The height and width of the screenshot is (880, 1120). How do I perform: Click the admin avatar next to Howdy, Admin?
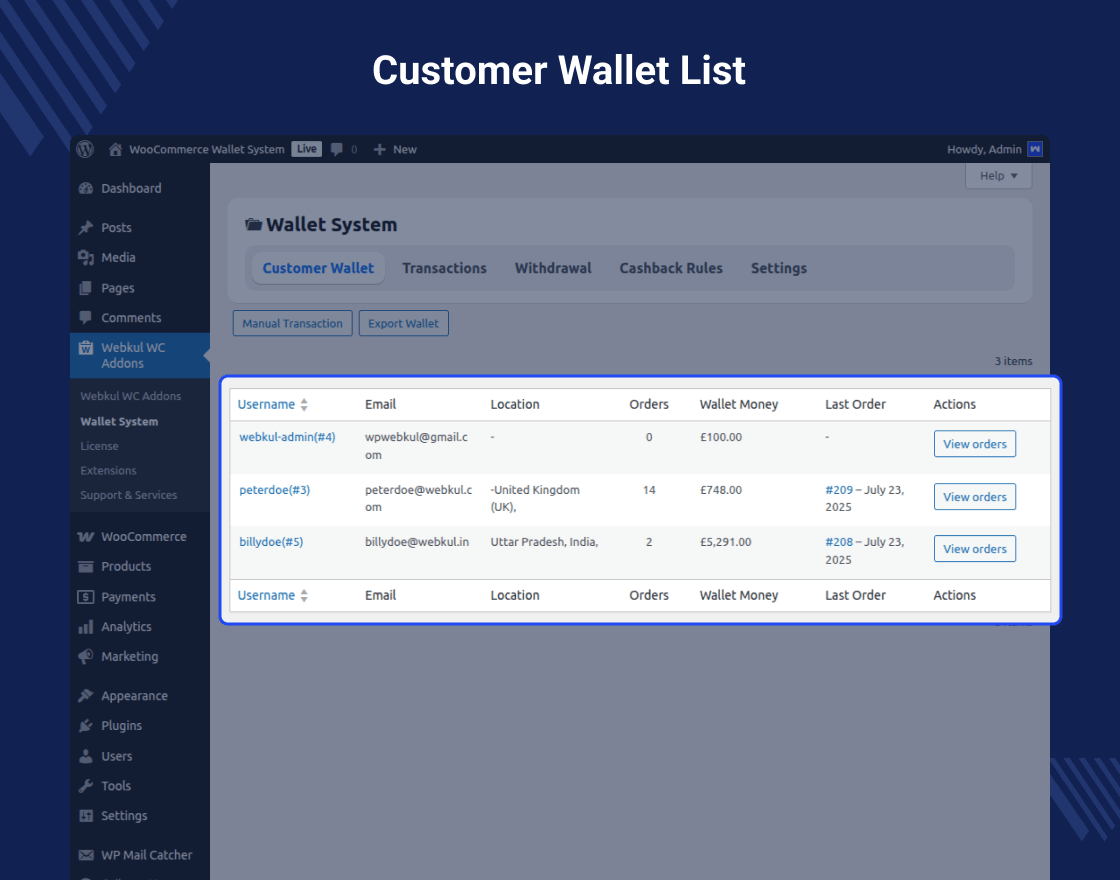coord(1034,149)
